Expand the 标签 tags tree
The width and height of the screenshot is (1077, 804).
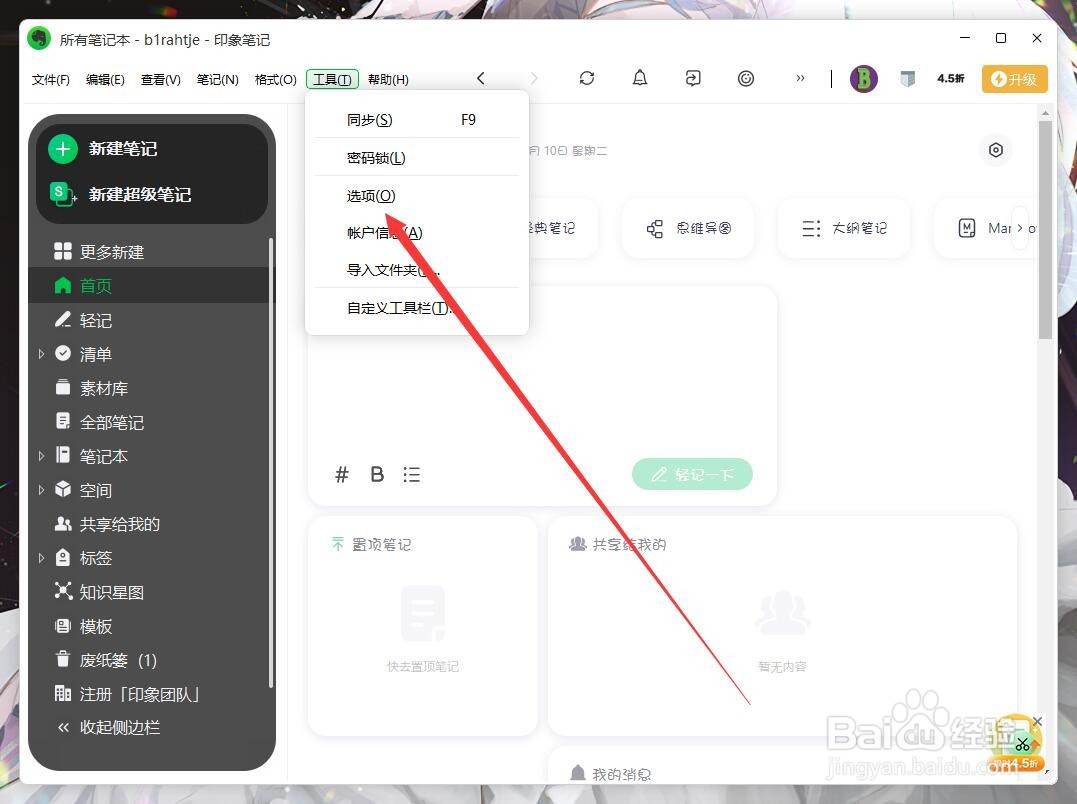41,558
